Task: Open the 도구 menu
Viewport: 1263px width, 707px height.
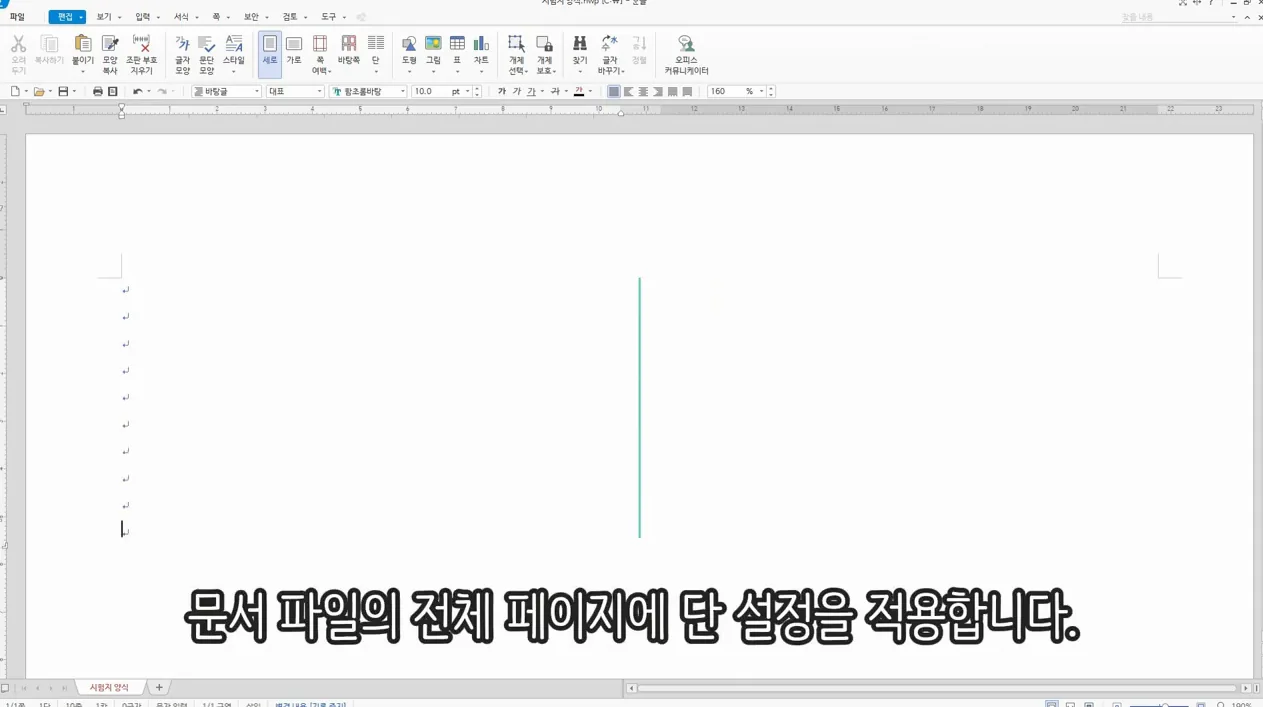Action: point(329,17)
